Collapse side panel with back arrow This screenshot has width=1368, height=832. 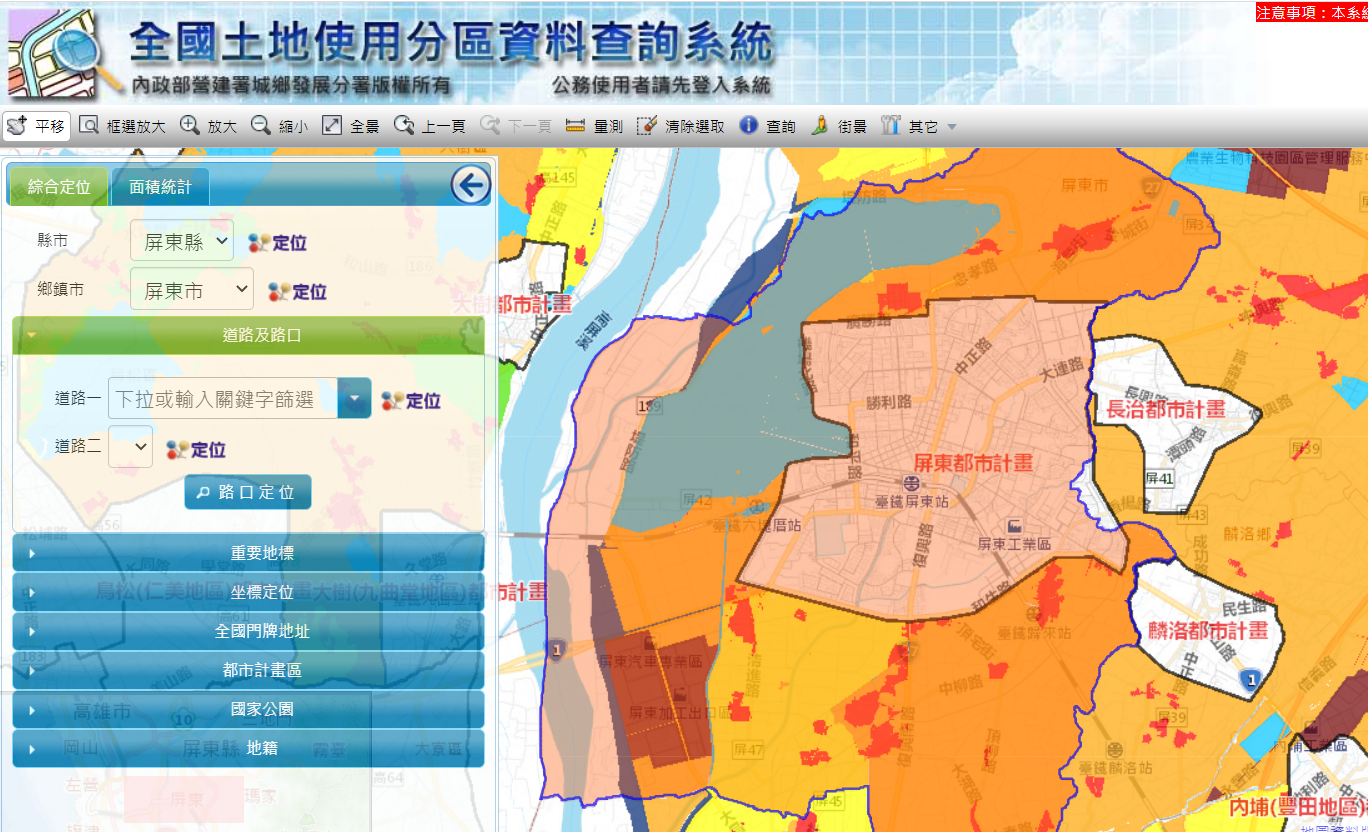pyautogui.click(x=470, y=185)
